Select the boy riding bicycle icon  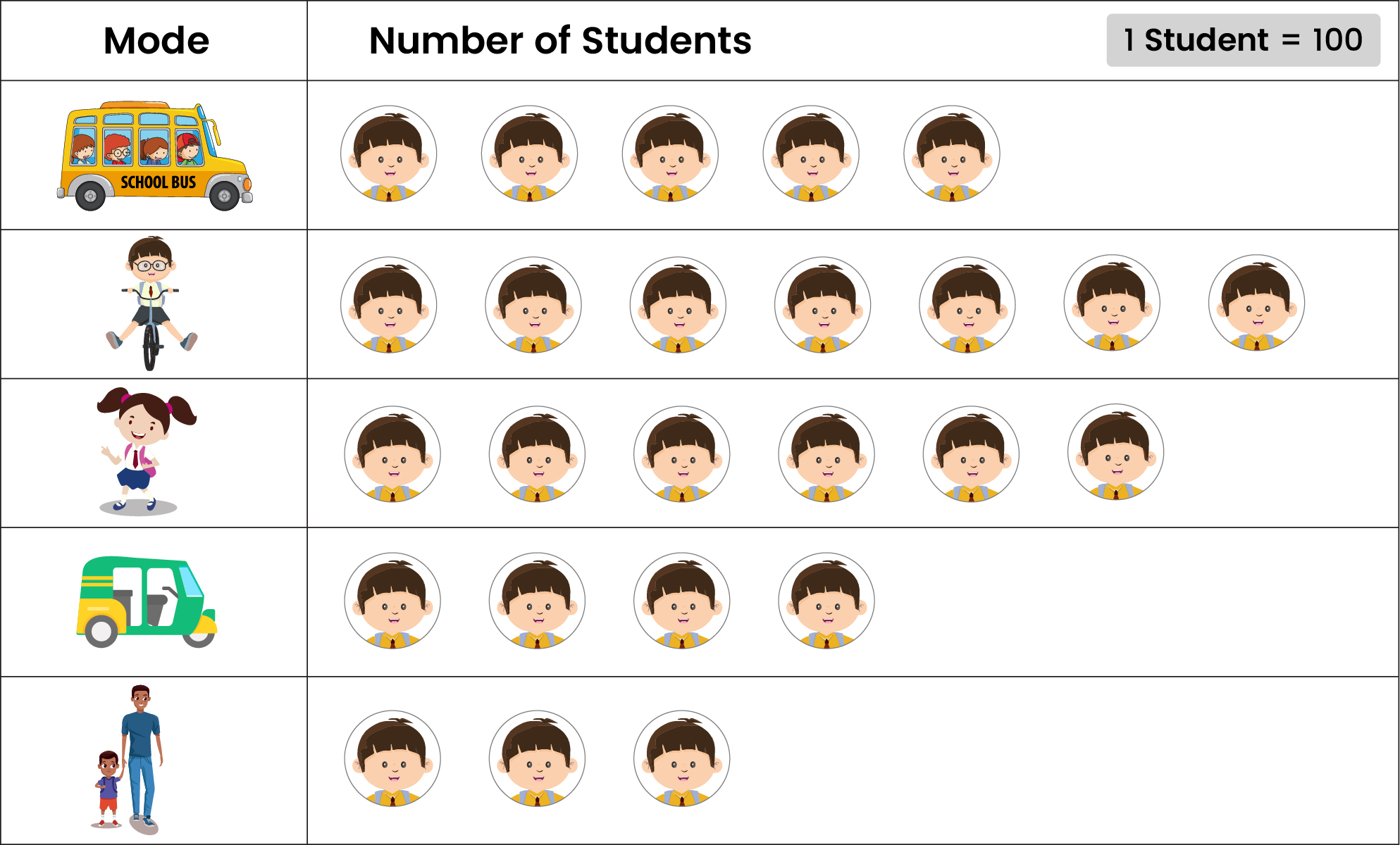pyautogui.click(x=151, y=303)
